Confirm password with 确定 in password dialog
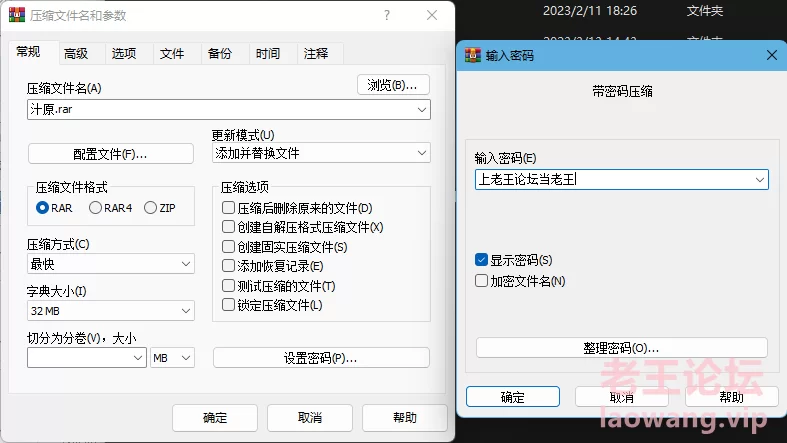 click(x=512, y=397)
